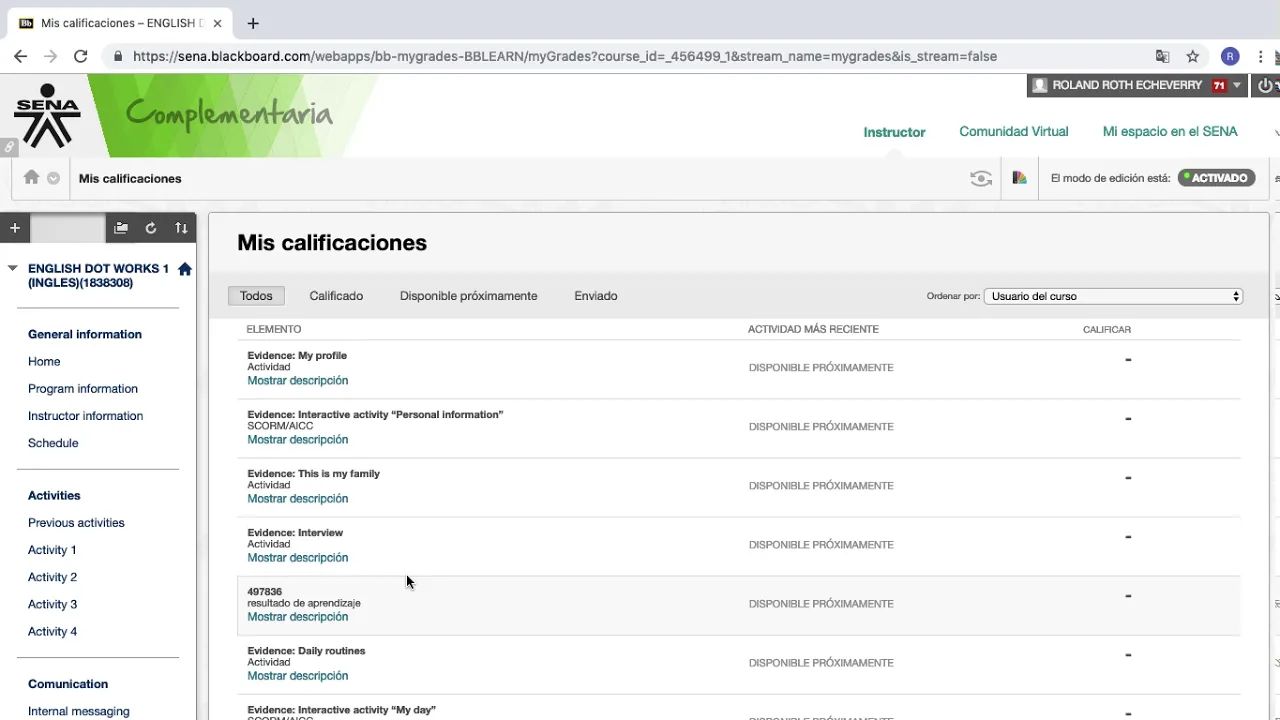Open Activity 3
The width and height of the screenshot is (1280, 720).
[52, 604]
